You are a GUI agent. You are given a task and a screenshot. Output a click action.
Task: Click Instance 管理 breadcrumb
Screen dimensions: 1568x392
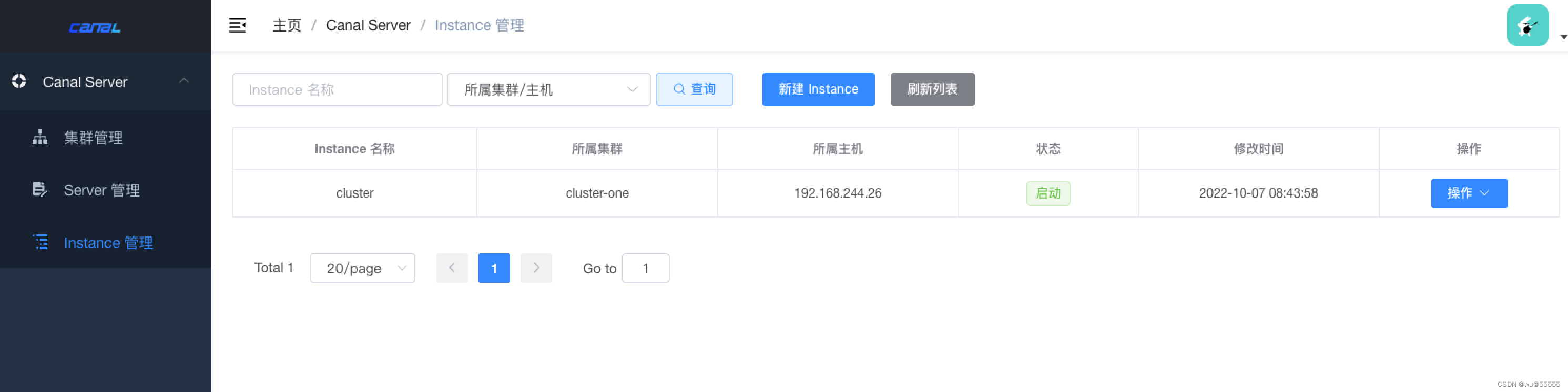[479, 26]
